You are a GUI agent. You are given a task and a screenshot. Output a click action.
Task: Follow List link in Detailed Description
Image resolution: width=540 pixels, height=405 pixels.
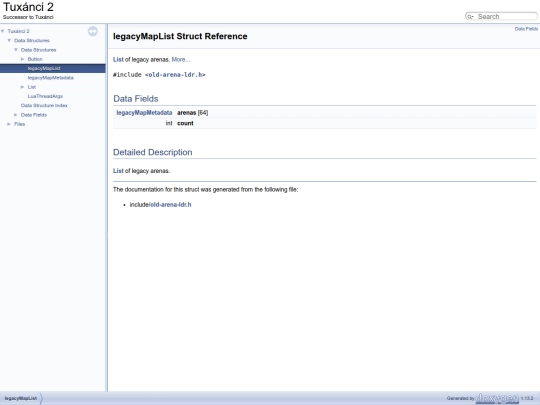[x=118, y=171]
